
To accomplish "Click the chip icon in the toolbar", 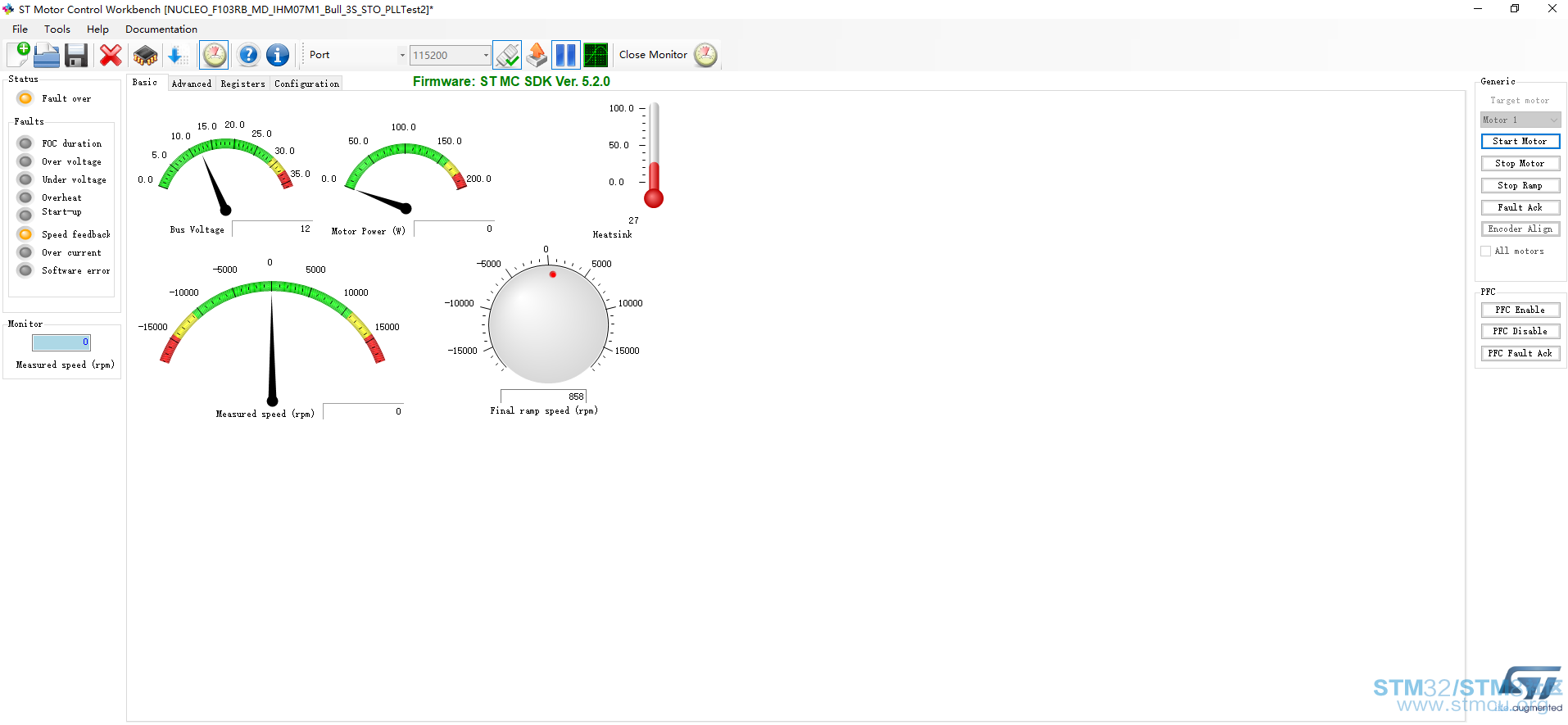I will (x=145, y=55).
